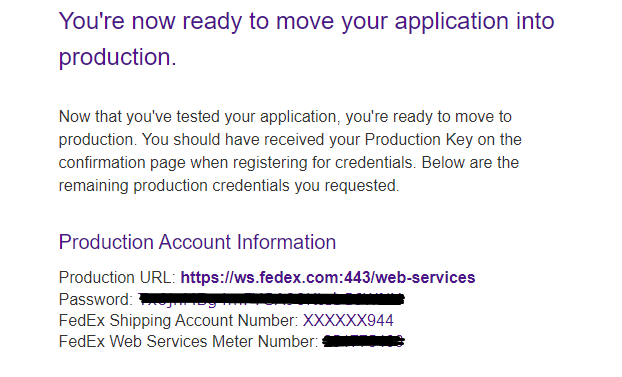Click the words "Production Key" in the paragraph
This screenshot has height=377, width=622.
click(419, 140)
